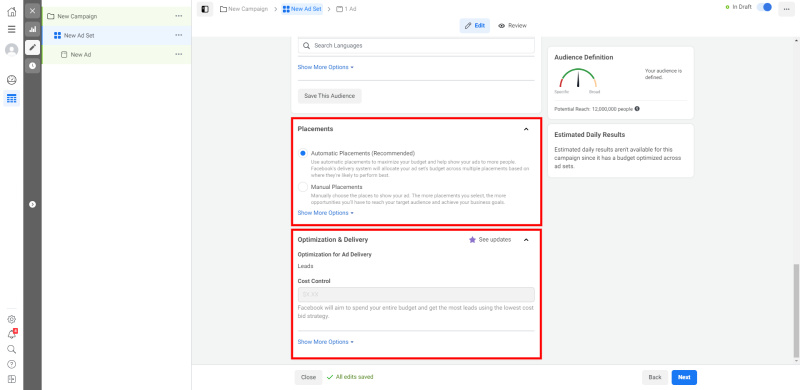Click the Close button

tap(308, 377)
